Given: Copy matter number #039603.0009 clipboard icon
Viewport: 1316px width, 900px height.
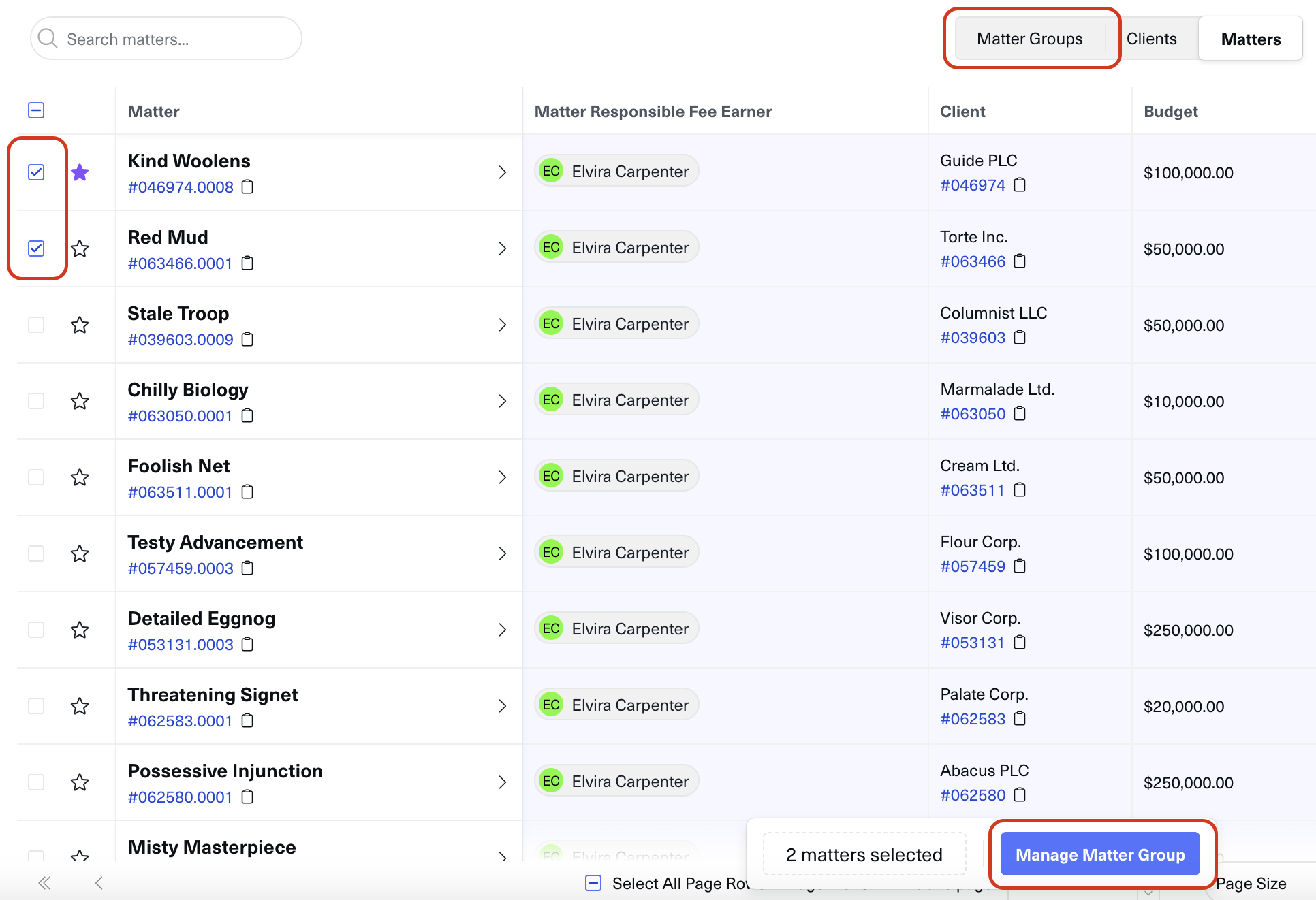Looking at the screenshot, I should 248,339.
